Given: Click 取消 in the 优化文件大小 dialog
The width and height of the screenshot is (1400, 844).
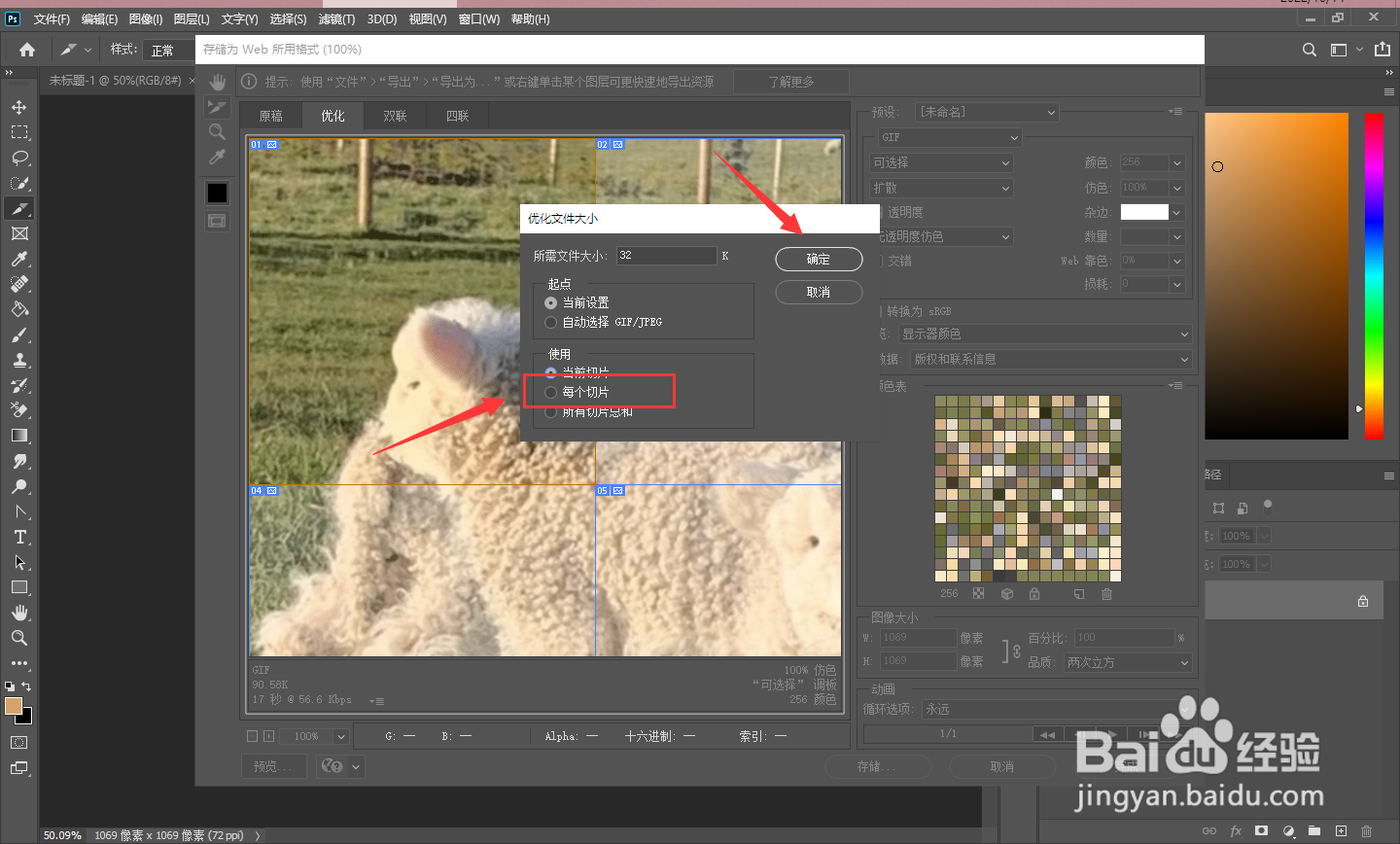Looking at the screenshot, I should pos(819,293).
